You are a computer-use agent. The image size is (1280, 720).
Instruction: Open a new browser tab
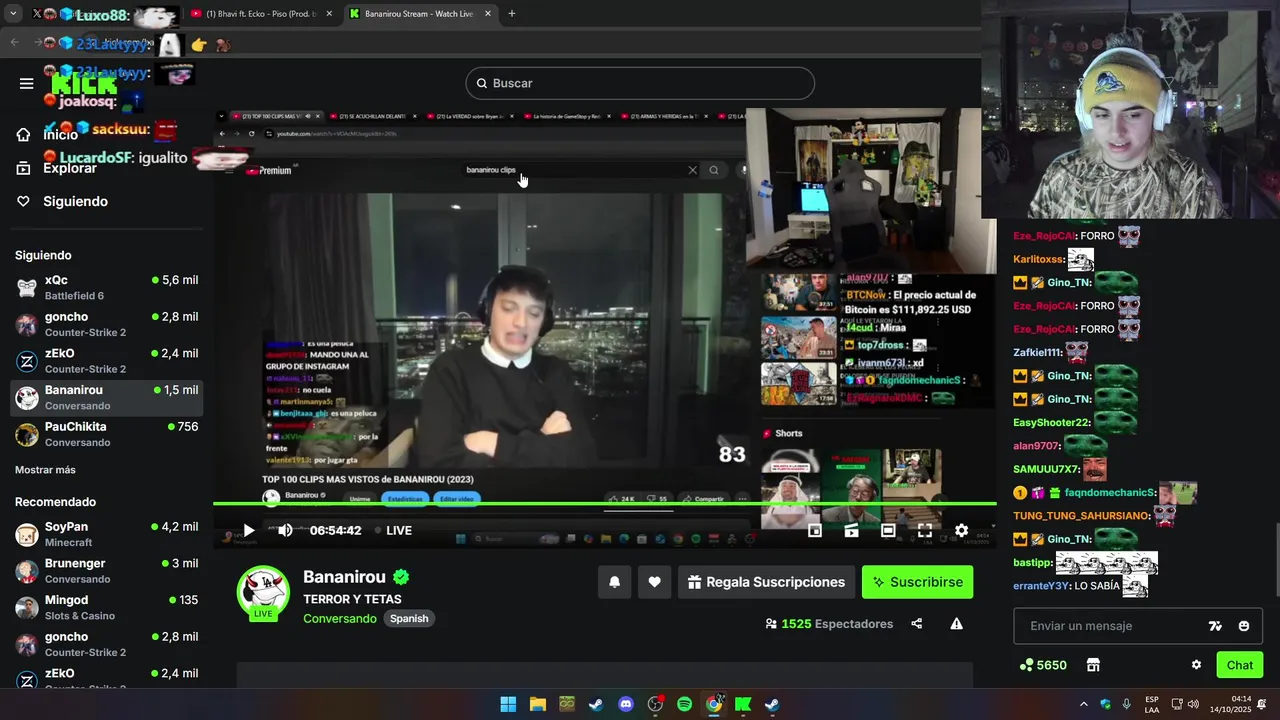click(x=512, y=14)
